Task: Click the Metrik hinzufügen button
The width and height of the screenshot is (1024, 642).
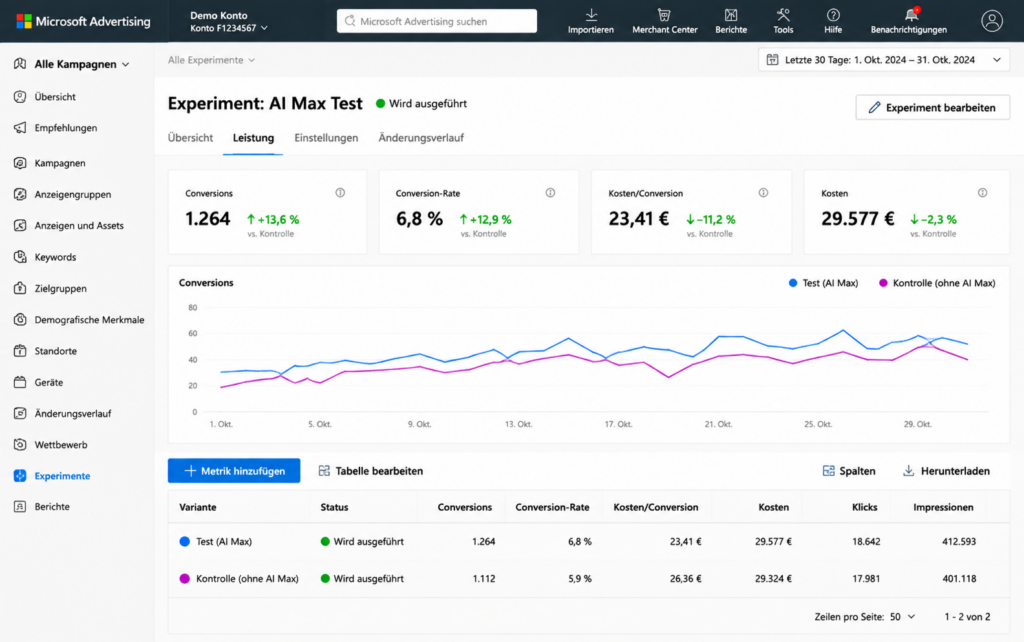Action: 234,470
